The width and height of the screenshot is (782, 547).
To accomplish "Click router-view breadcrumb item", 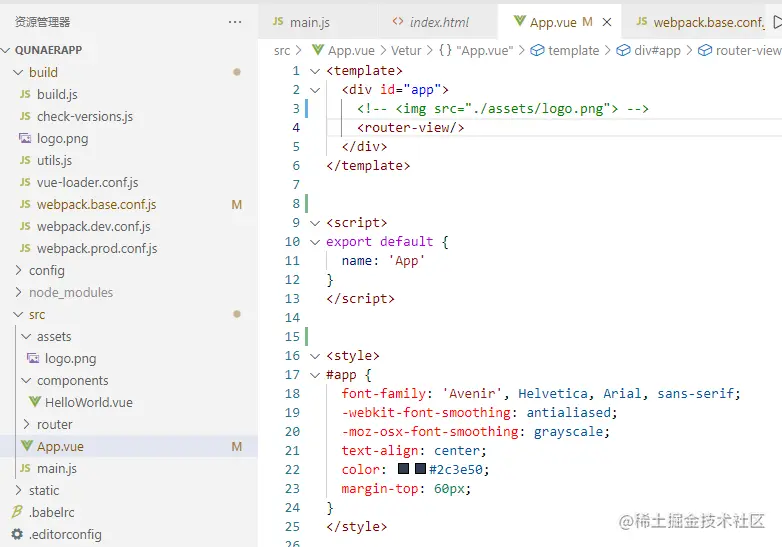I will click(739, 50).
